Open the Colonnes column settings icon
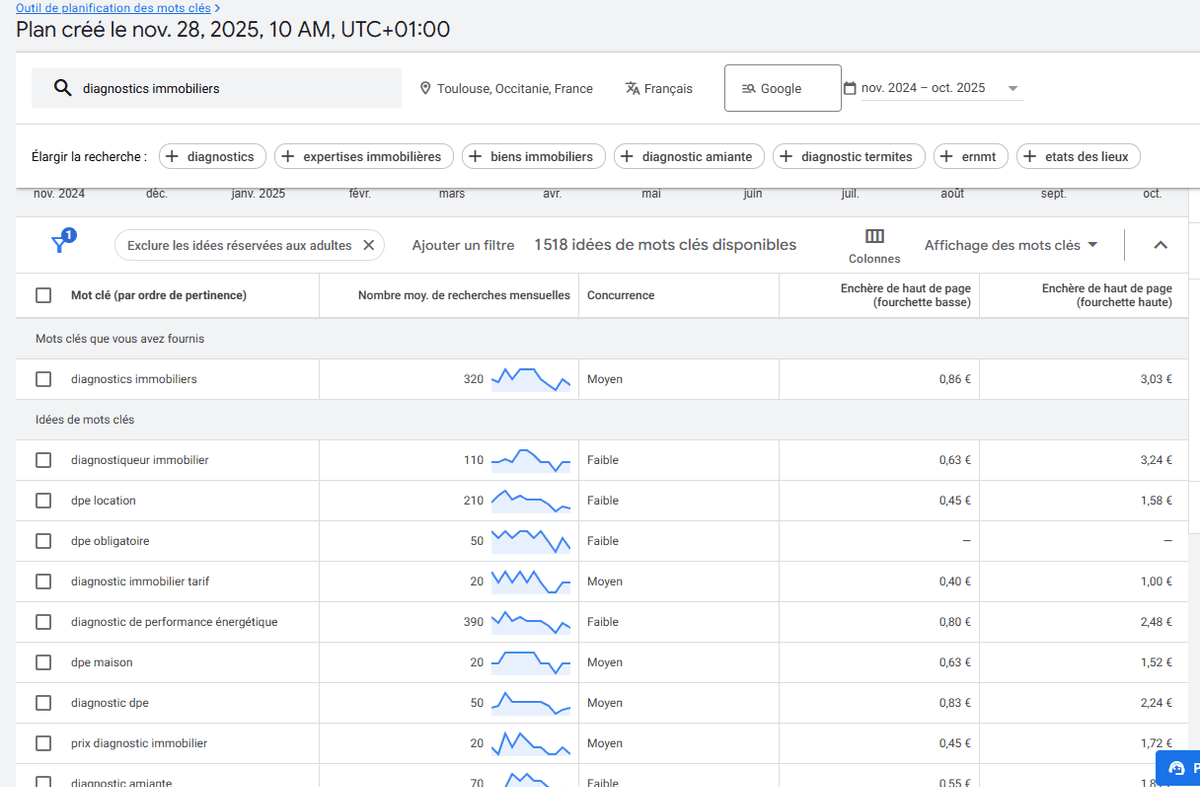Screen dimensions: 1200x787 [x=874, y=236]
